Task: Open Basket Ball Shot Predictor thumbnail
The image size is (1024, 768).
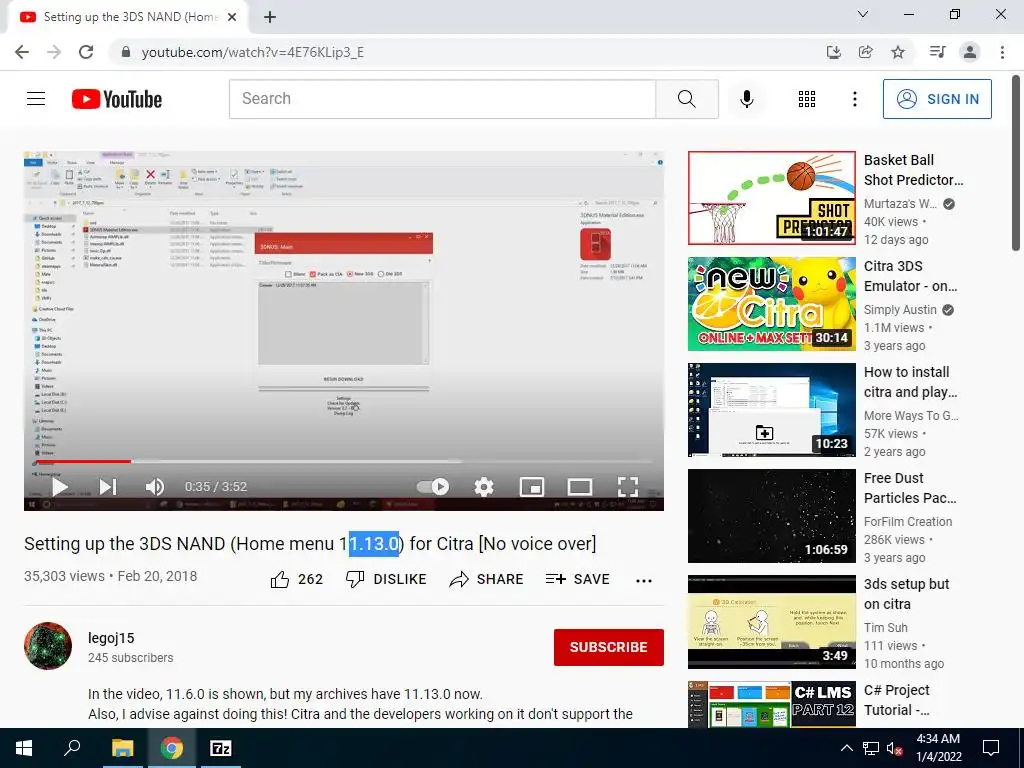Action: coord(771,198)
